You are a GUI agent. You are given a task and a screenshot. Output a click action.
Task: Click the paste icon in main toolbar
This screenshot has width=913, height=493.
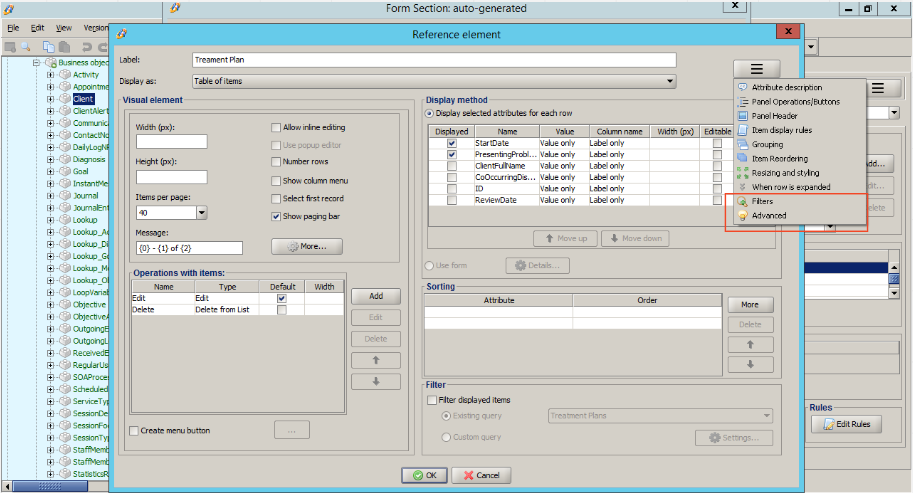point(64,47)
